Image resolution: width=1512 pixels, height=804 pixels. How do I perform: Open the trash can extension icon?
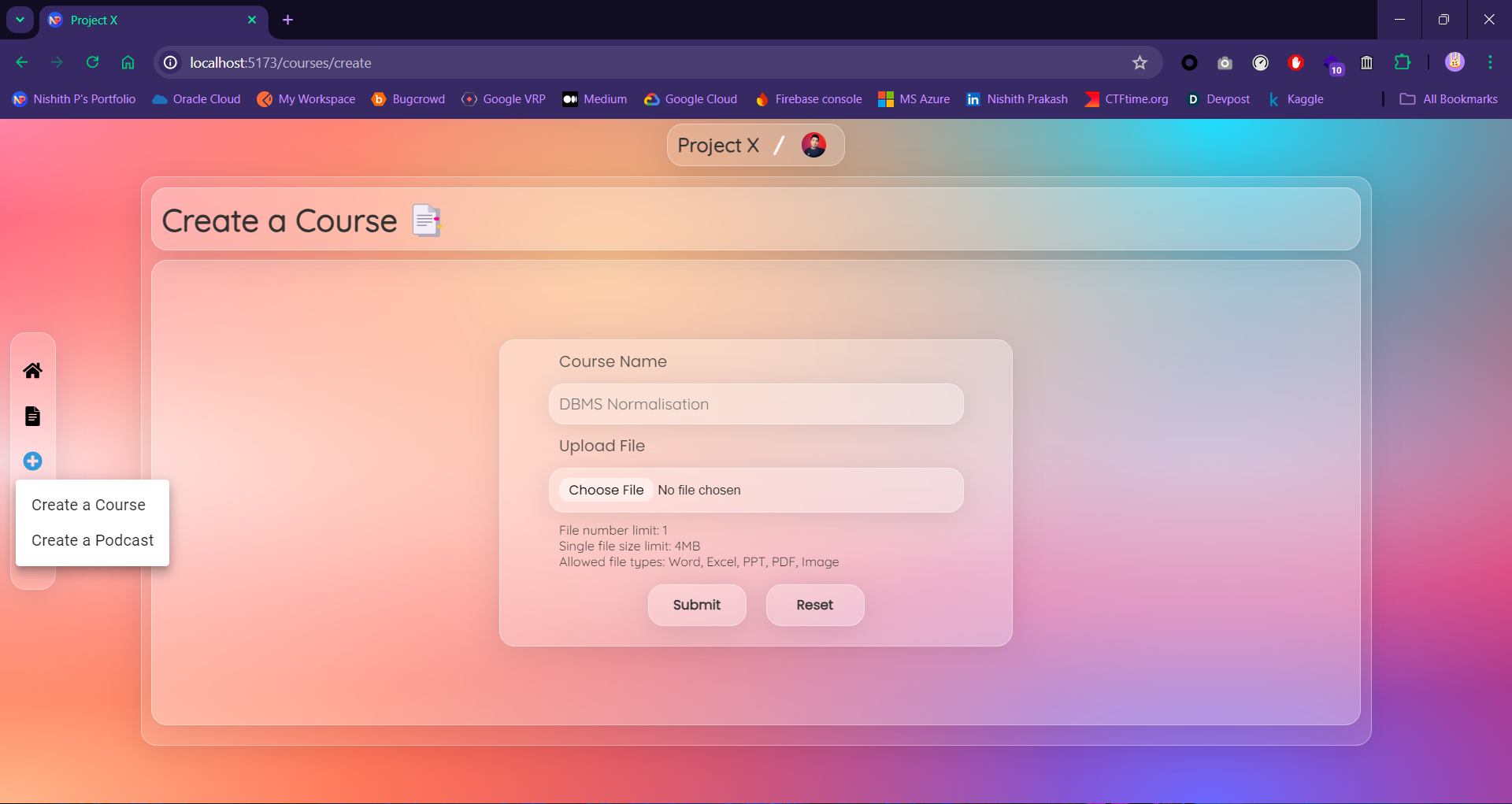[1367, 62]
